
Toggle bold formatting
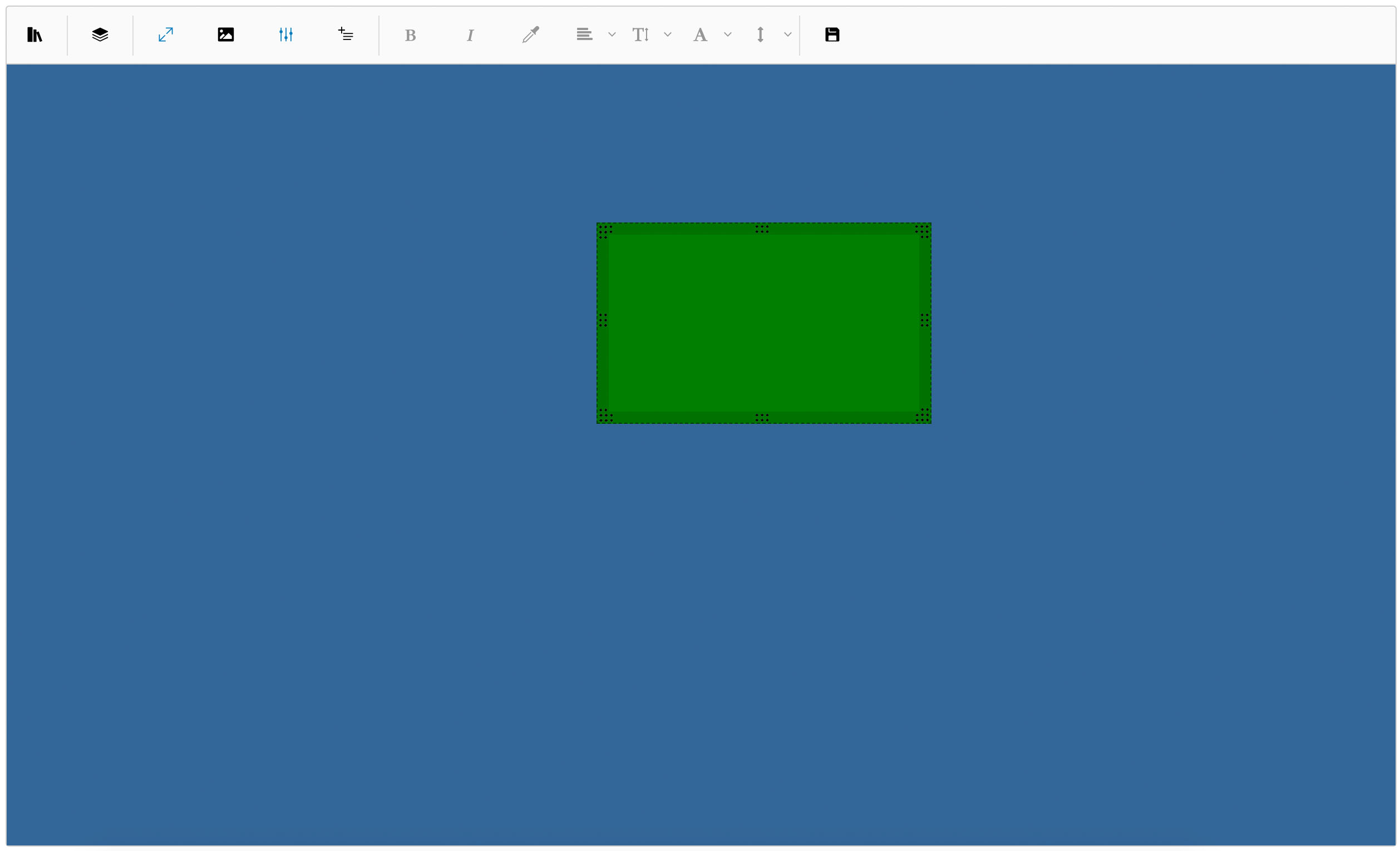pyautogui.click(x=410, y=35)
